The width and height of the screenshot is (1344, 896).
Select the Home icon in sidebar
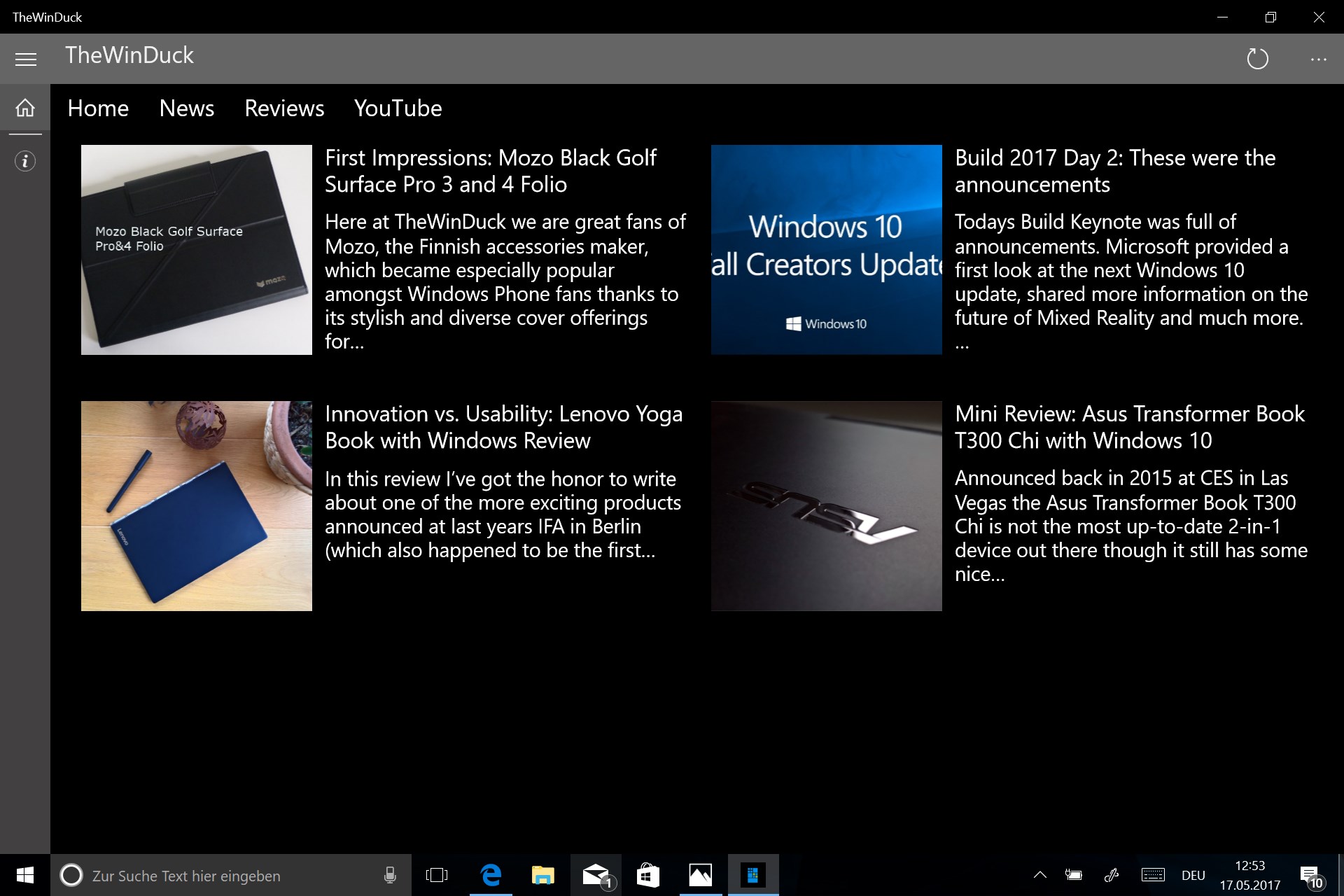[25, 108]
